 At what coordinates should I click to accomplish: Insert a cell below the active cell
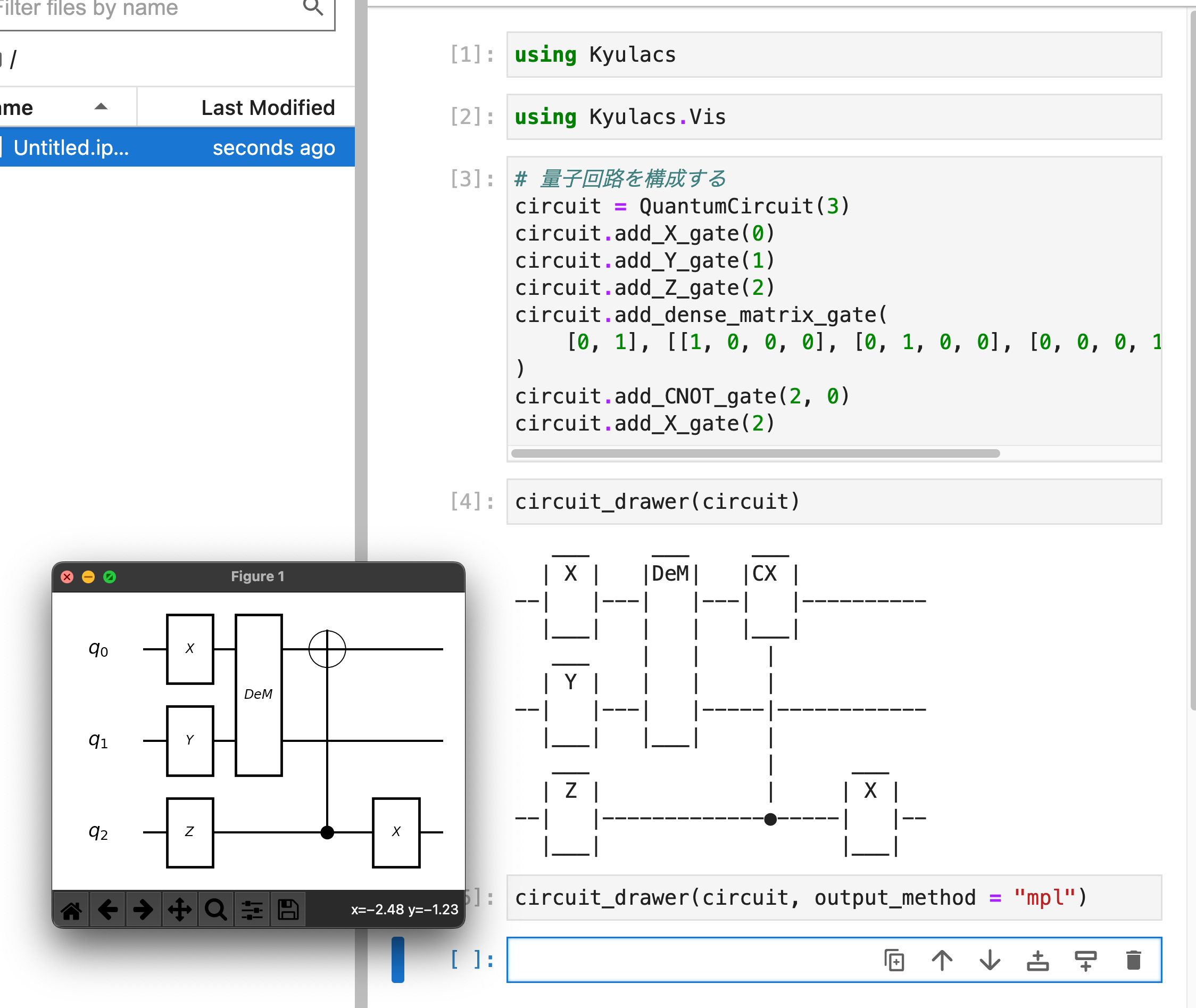(1085, 960)
